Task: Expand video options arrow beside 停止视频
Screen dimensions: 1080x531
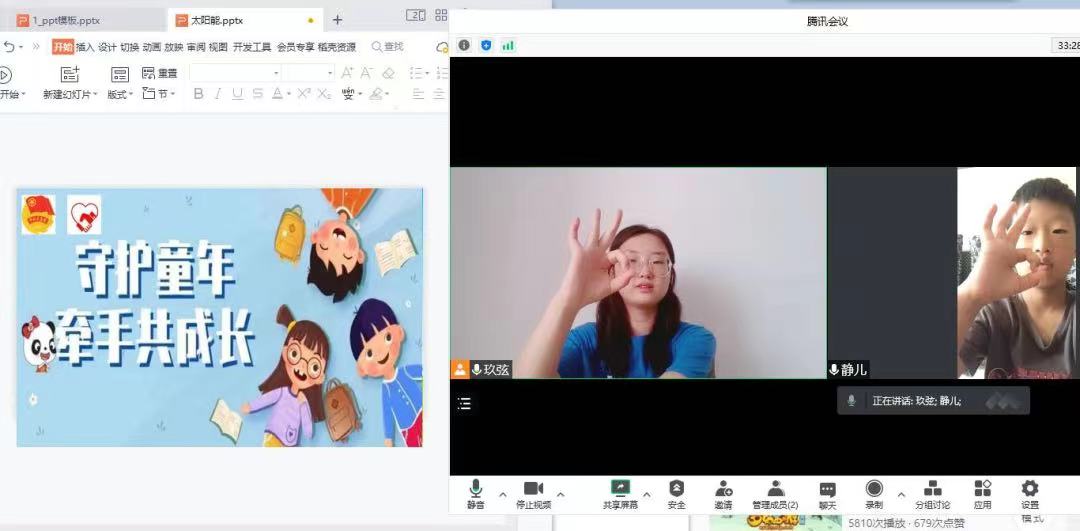Action: coord(561,494)
